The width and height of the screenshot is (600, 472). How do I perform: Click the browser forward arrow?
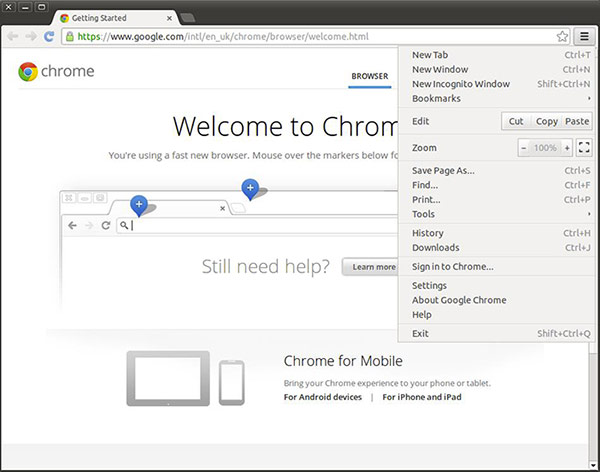[x=31, y=36]
